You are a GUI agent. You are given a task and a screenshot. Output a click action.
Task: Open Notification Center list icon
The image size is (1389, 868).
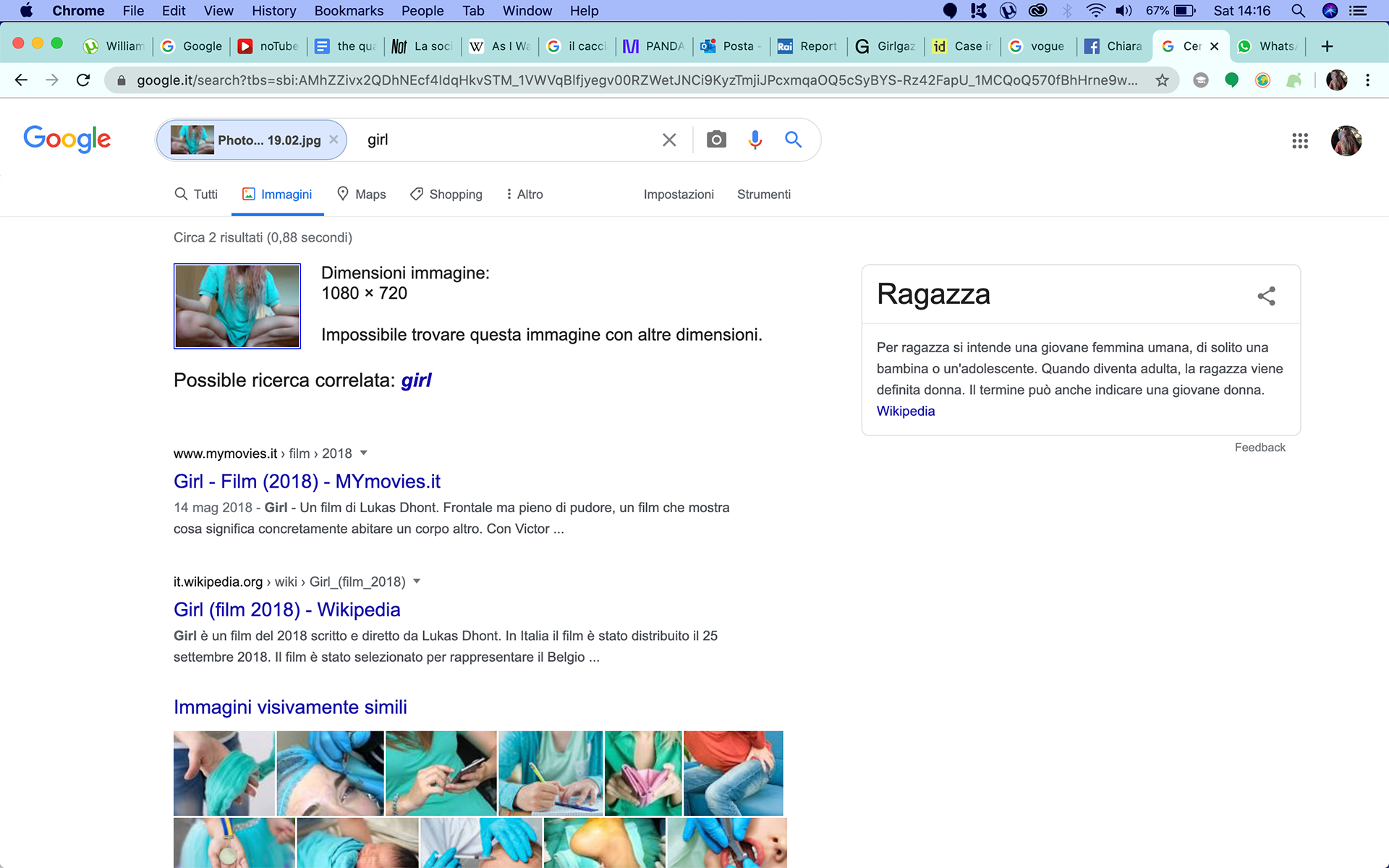(x=1358, y=11)
